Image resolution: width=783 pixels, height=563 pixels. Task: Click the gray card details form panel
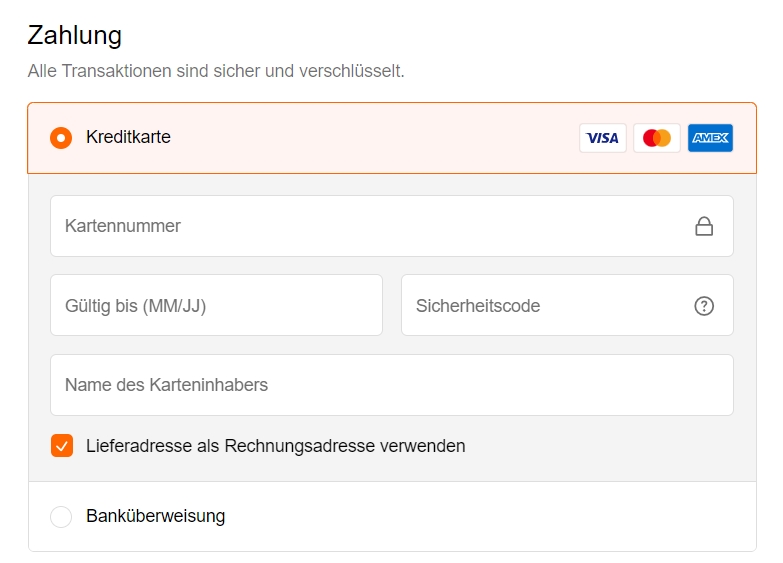392,328
